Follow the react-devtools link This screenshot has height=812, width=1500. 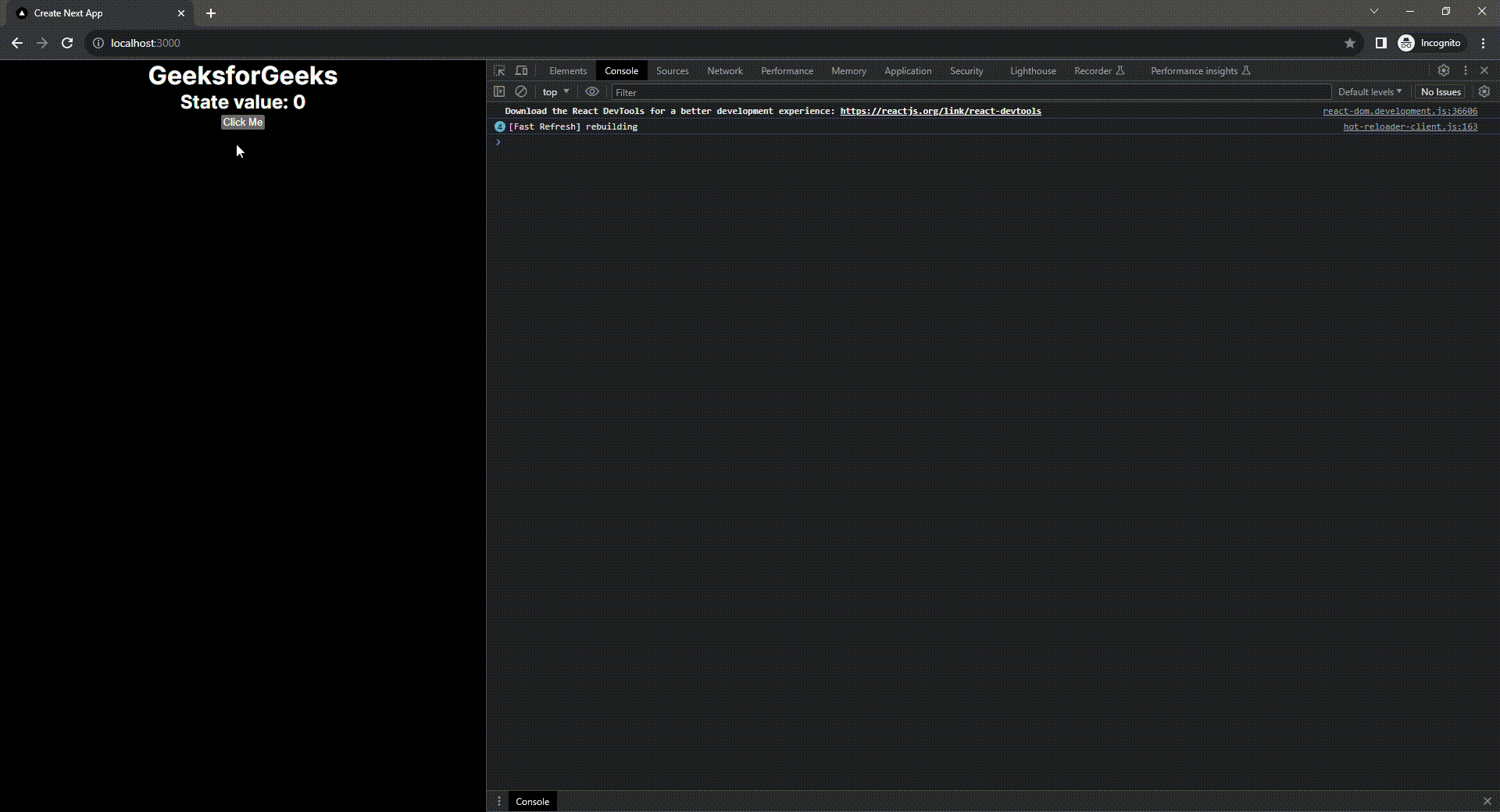coord(941,111)
